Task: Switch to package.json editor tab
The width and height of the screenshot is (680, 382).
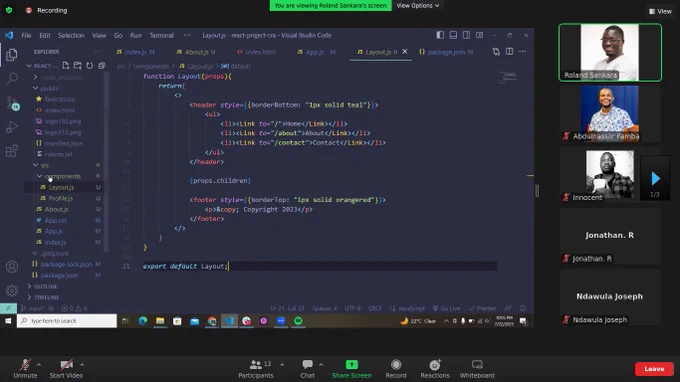Action: (446, 52)
